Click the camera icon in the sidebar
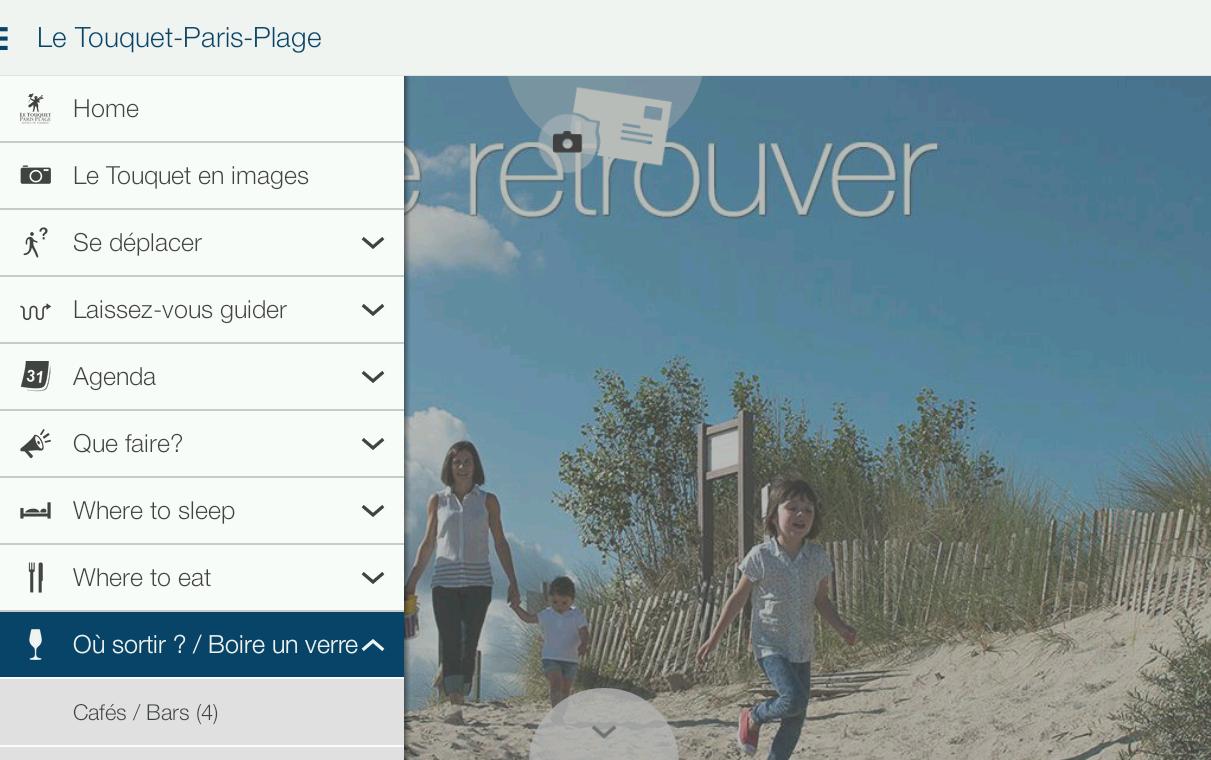The width and height of the screenshot is (1211, 760). 35,176
